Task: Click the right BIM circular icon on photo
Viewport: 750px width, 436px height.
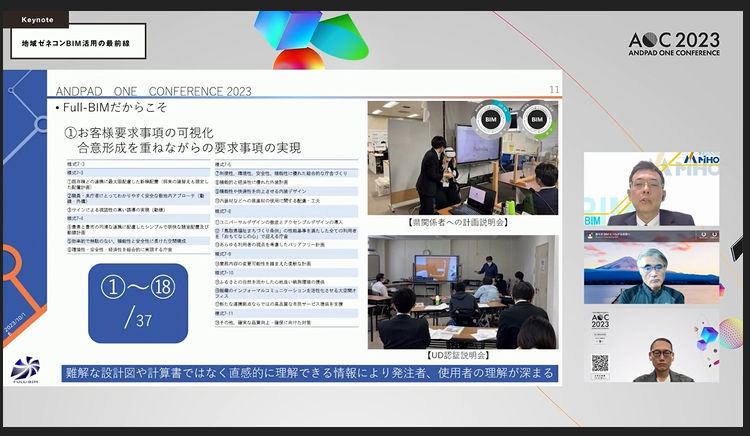Action: 537,120
